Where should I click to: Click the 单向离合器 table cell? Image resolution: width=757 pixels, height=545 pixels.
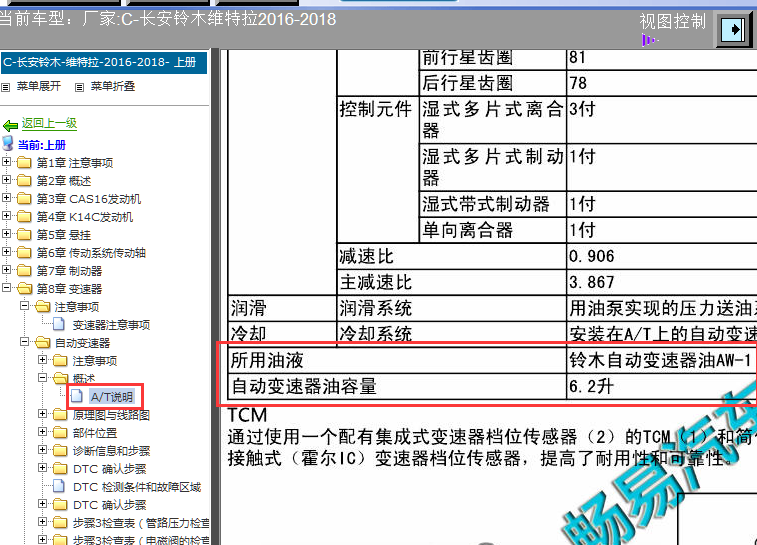[x=492, y=230]
